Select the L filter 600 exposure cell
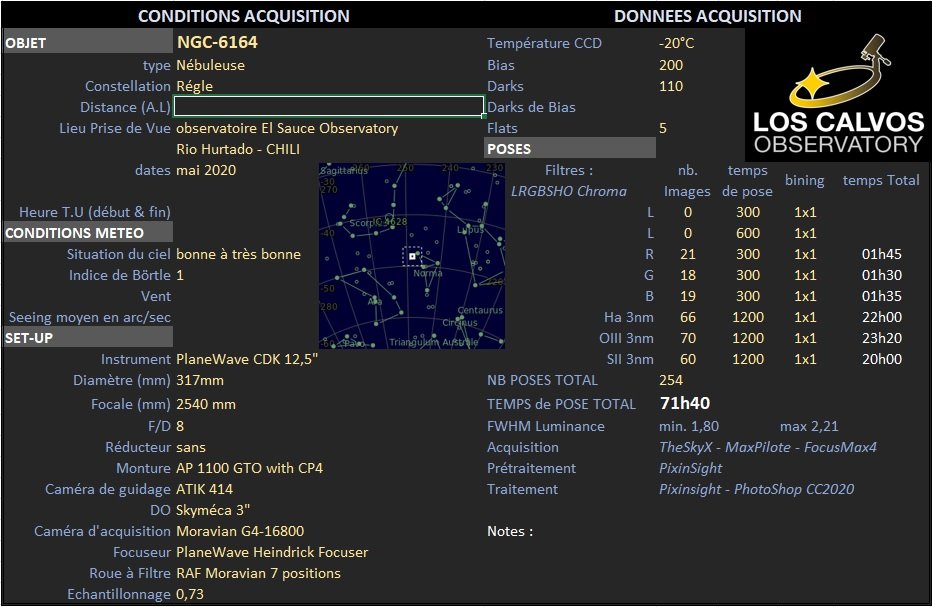Viewport: 932px width, 607px height. coord(748,233)
